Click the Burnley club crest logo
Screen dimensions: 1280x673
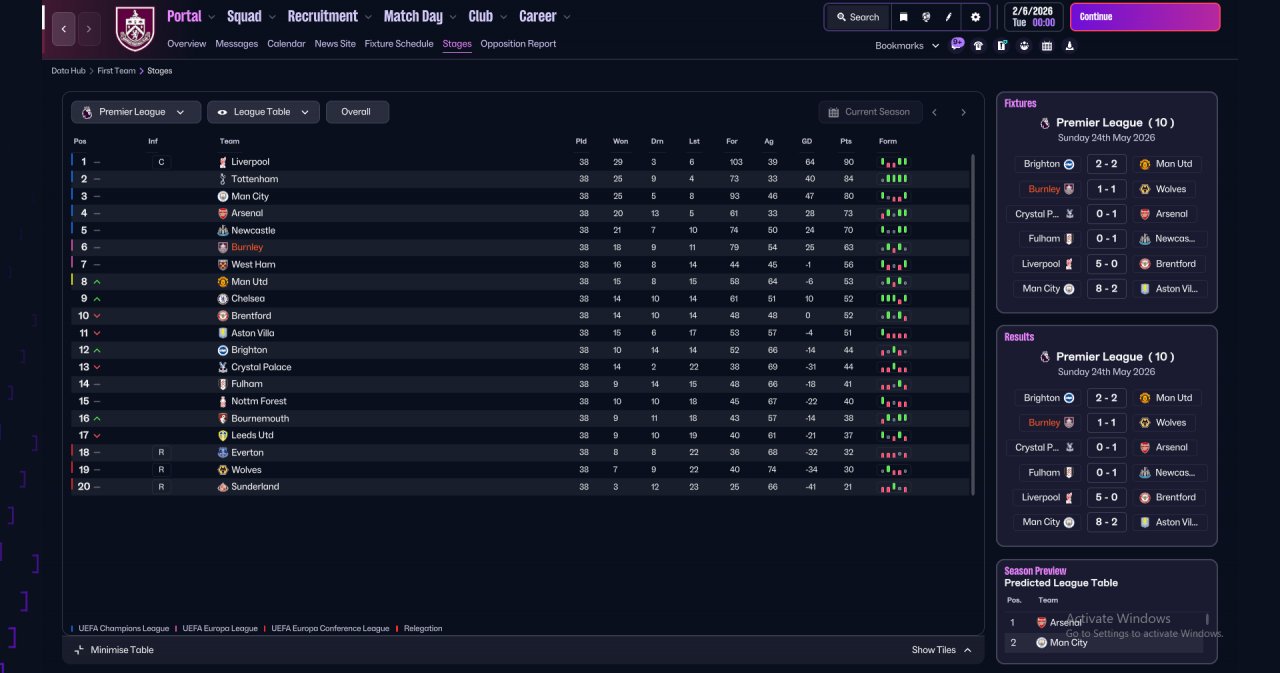134,28
